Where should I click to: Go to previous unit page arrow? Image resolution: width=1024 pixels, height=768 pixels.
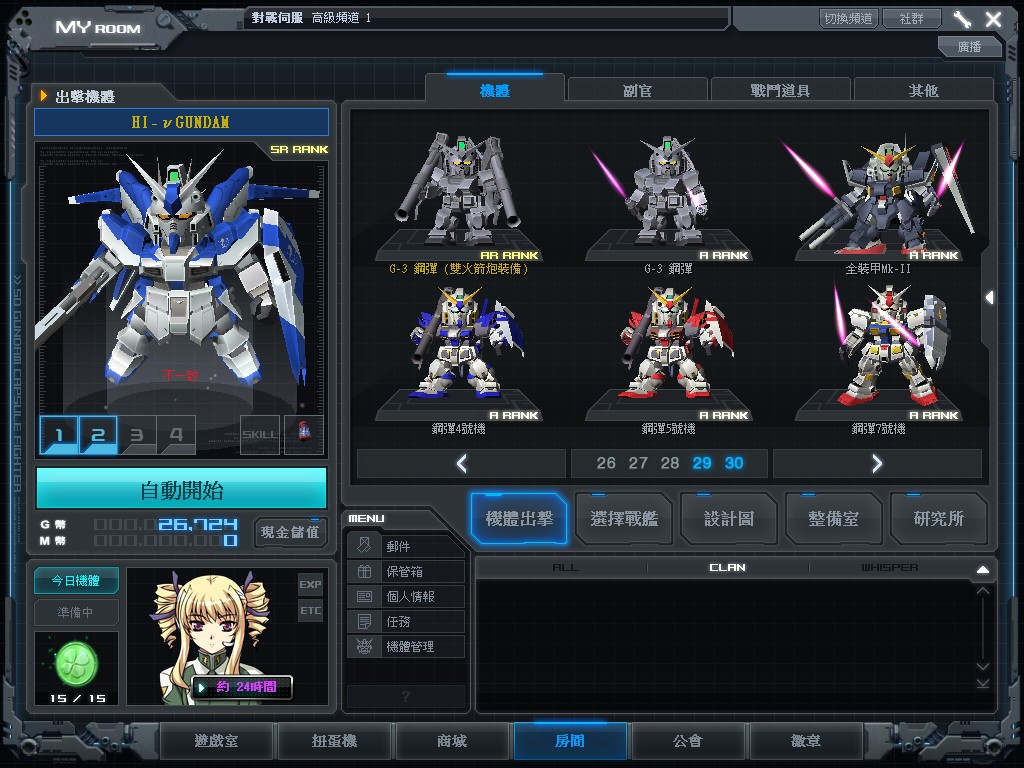tap(461, 463)
